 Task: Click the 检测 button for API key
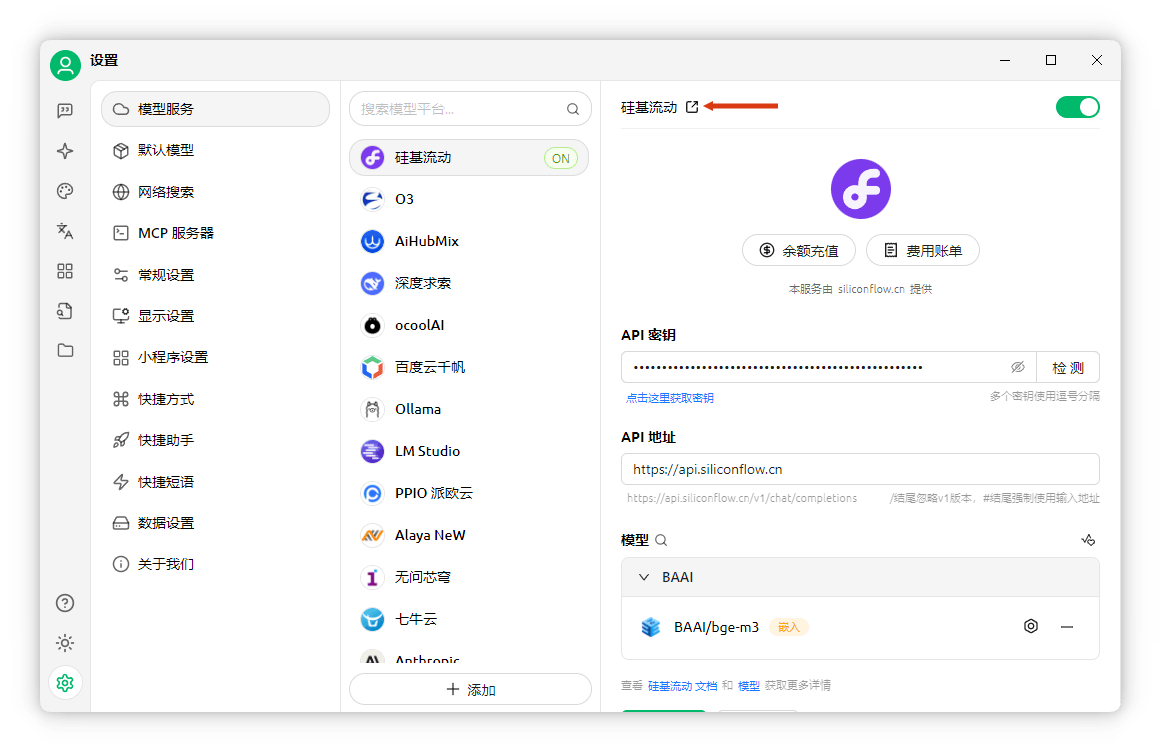pos(1068,367)
